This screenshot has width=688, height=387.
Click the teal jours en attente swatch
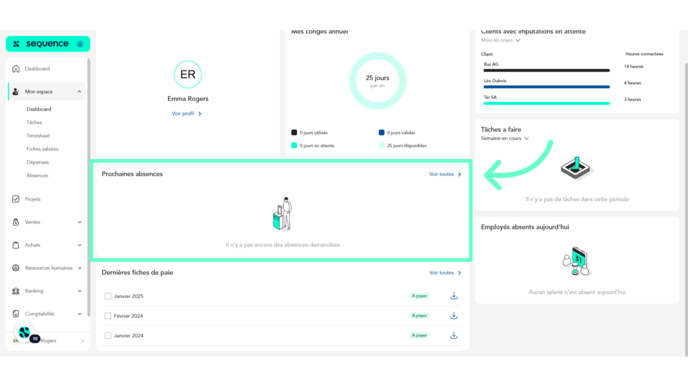point(294,145)
